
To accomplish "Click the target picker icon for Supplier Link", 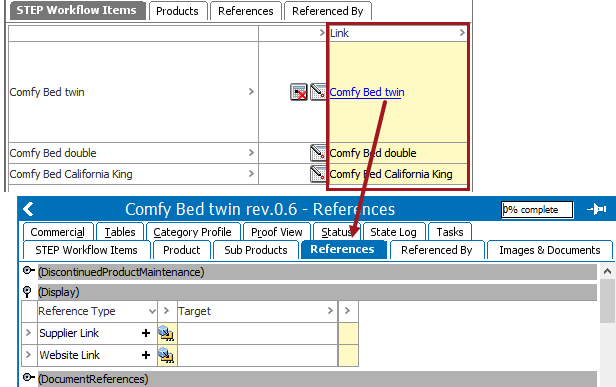I will (167, 334).
